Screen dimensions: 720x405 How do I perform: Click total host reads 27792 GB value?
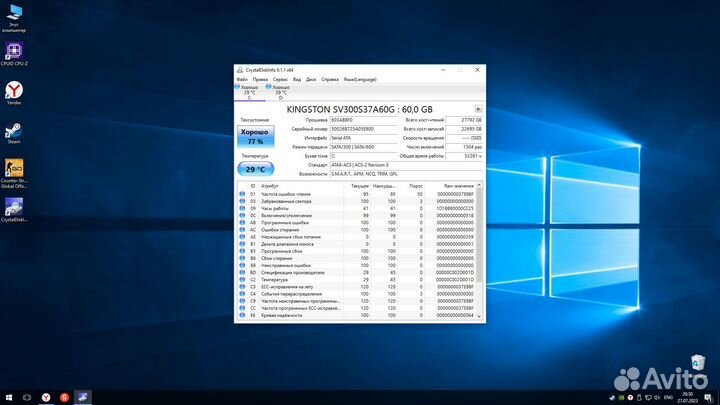[x=464, y=120]
